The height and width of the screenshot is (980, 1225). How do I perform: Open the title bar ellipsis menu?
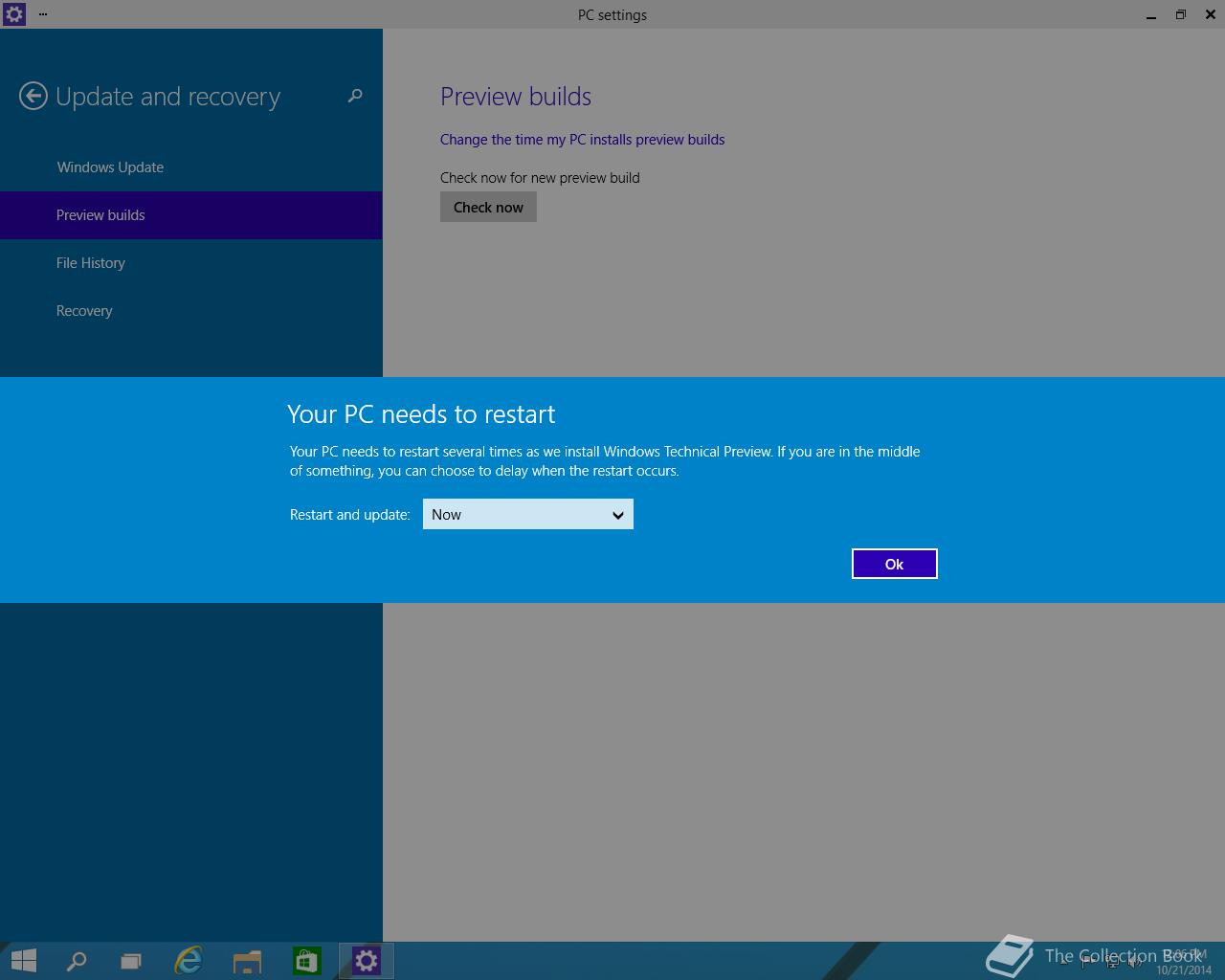pyautogui.click(x=43, y=14)
